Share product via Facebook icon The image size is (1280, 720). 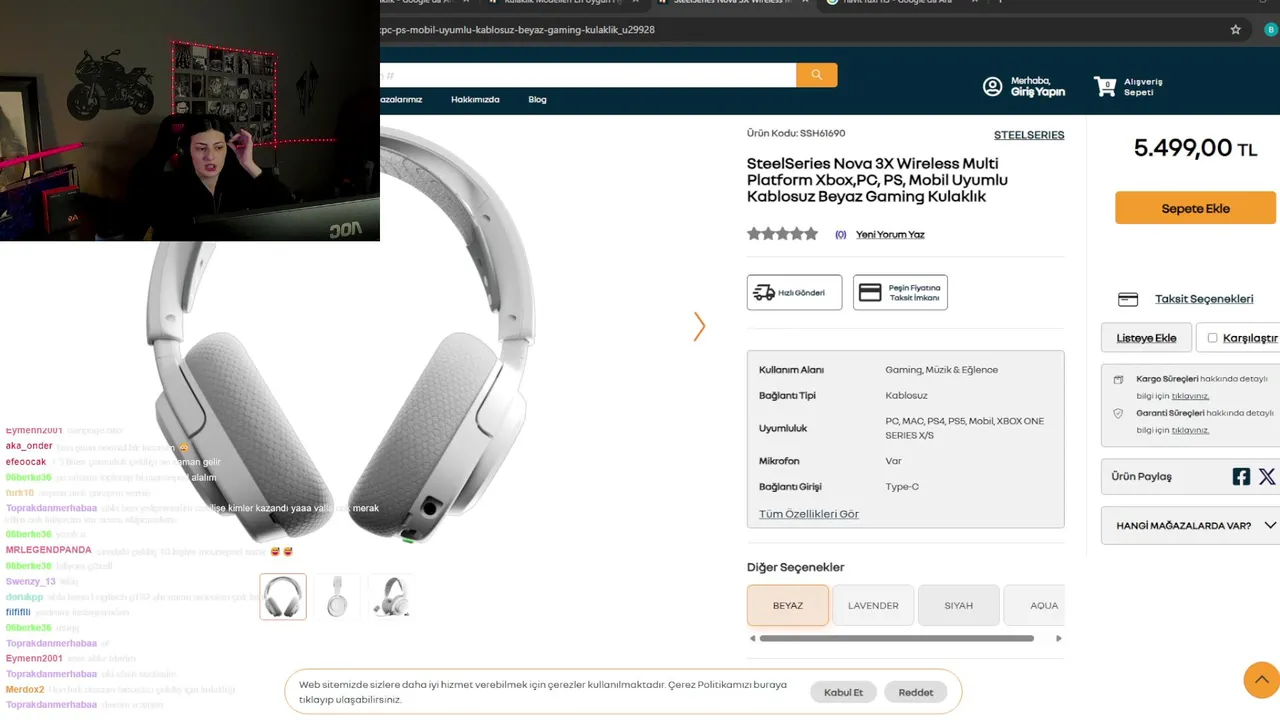[1241, 477]
